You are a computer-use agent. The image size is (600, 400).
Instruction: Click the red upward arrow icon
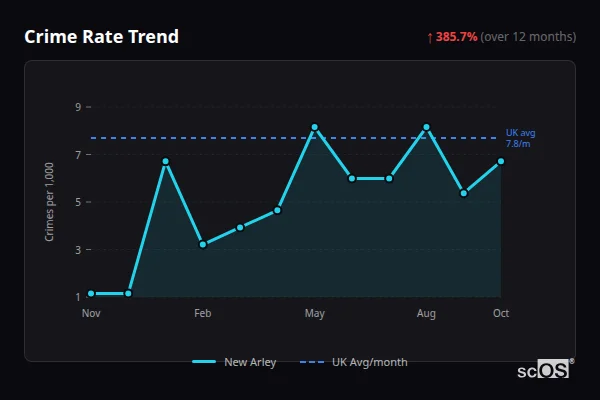pyautogui.click(x=430, y=38)
